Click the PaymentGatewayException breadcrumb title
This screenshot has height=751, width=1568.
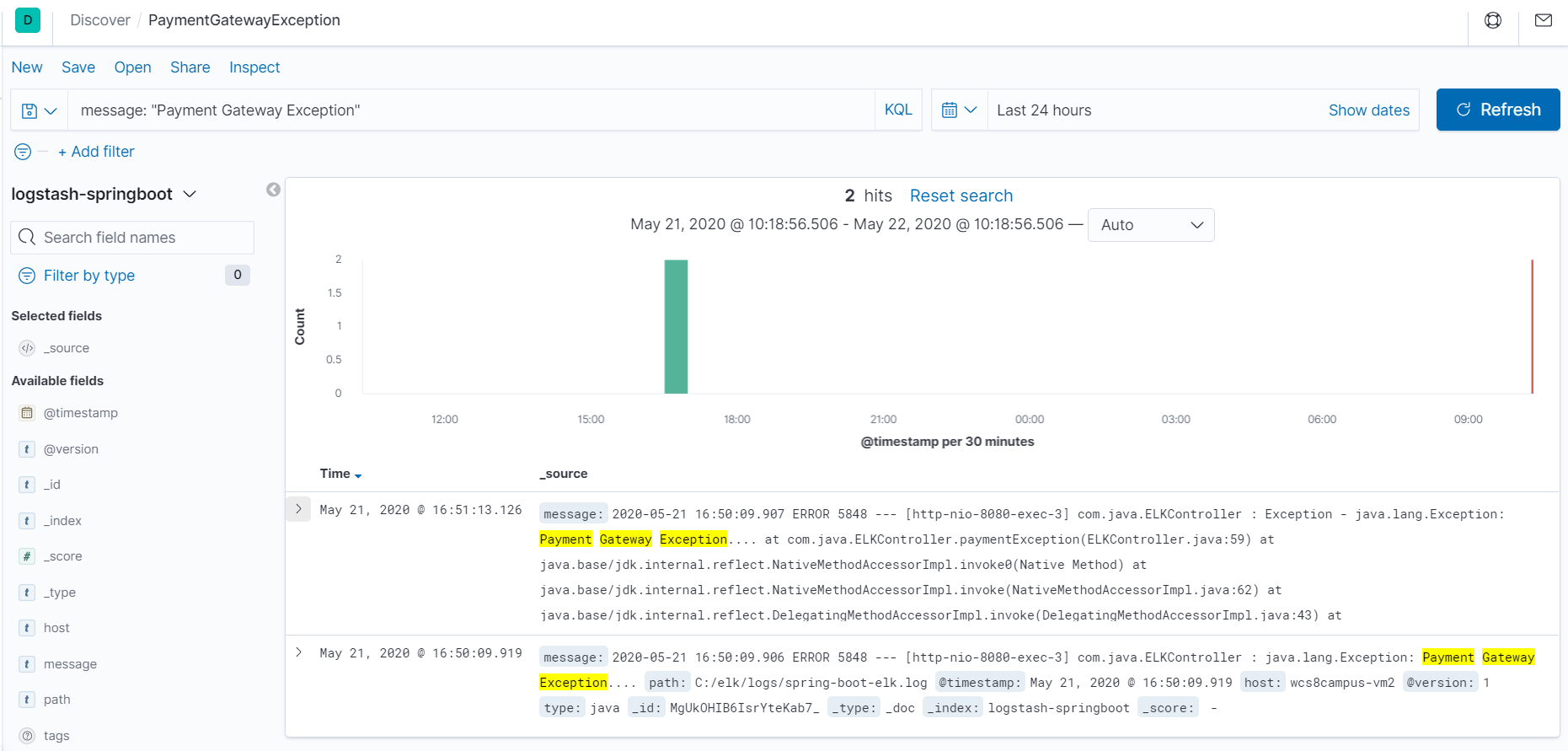[x=244, y=20]
